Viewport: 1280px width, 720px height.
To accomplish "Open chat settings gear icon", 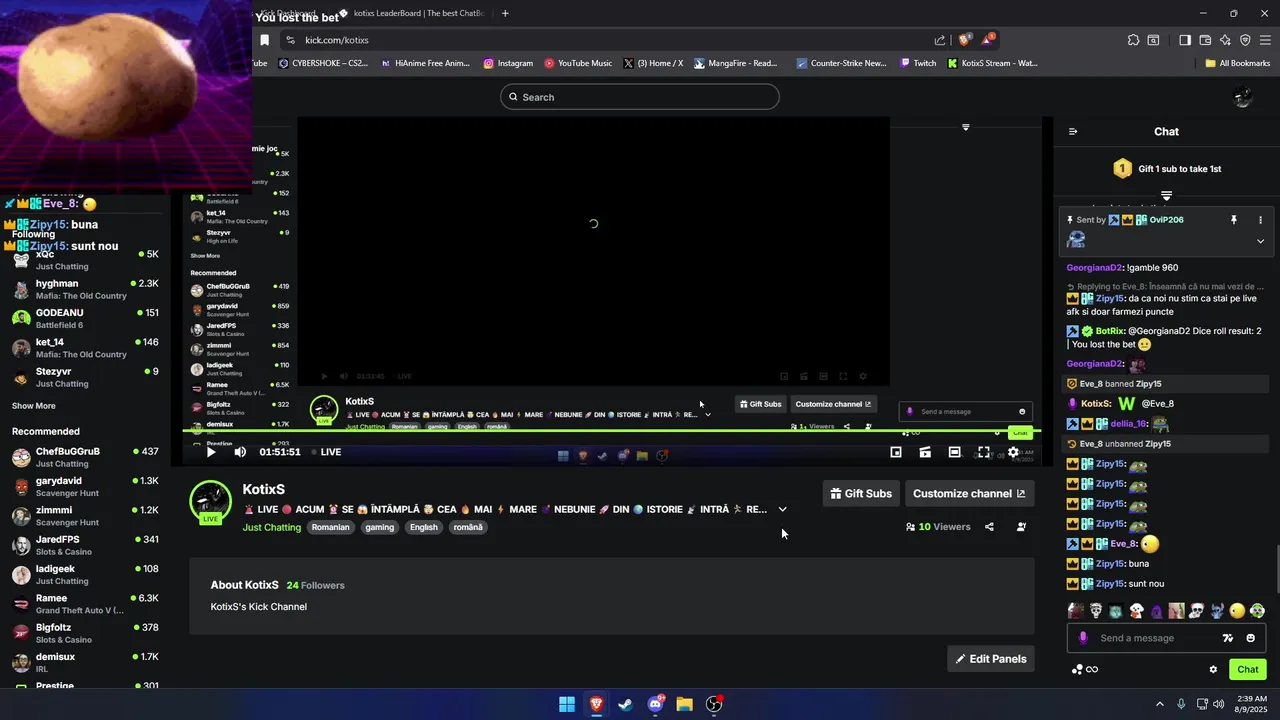I will [1213, 670].
